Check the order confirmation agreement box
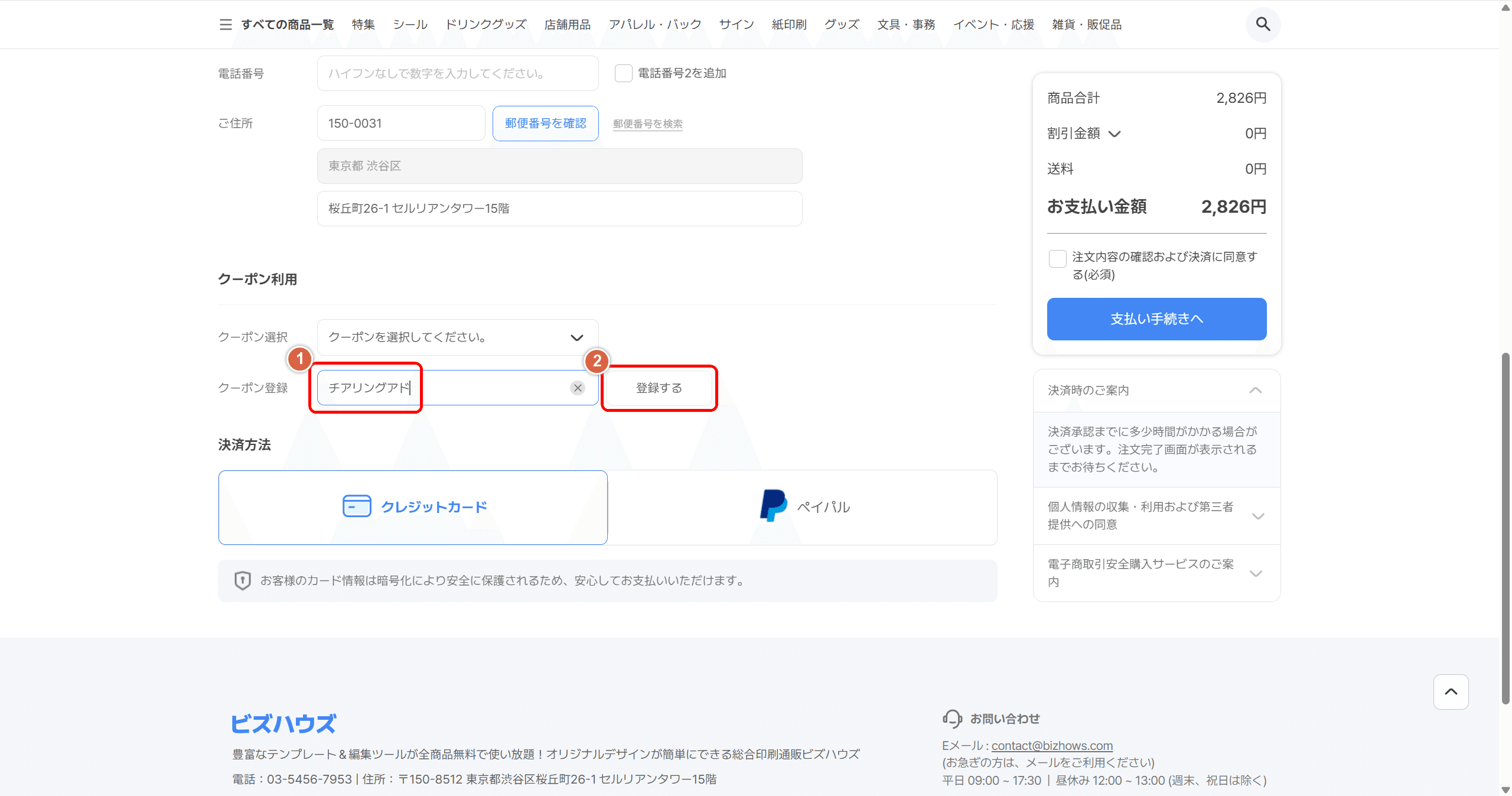 coord(1057,258)
